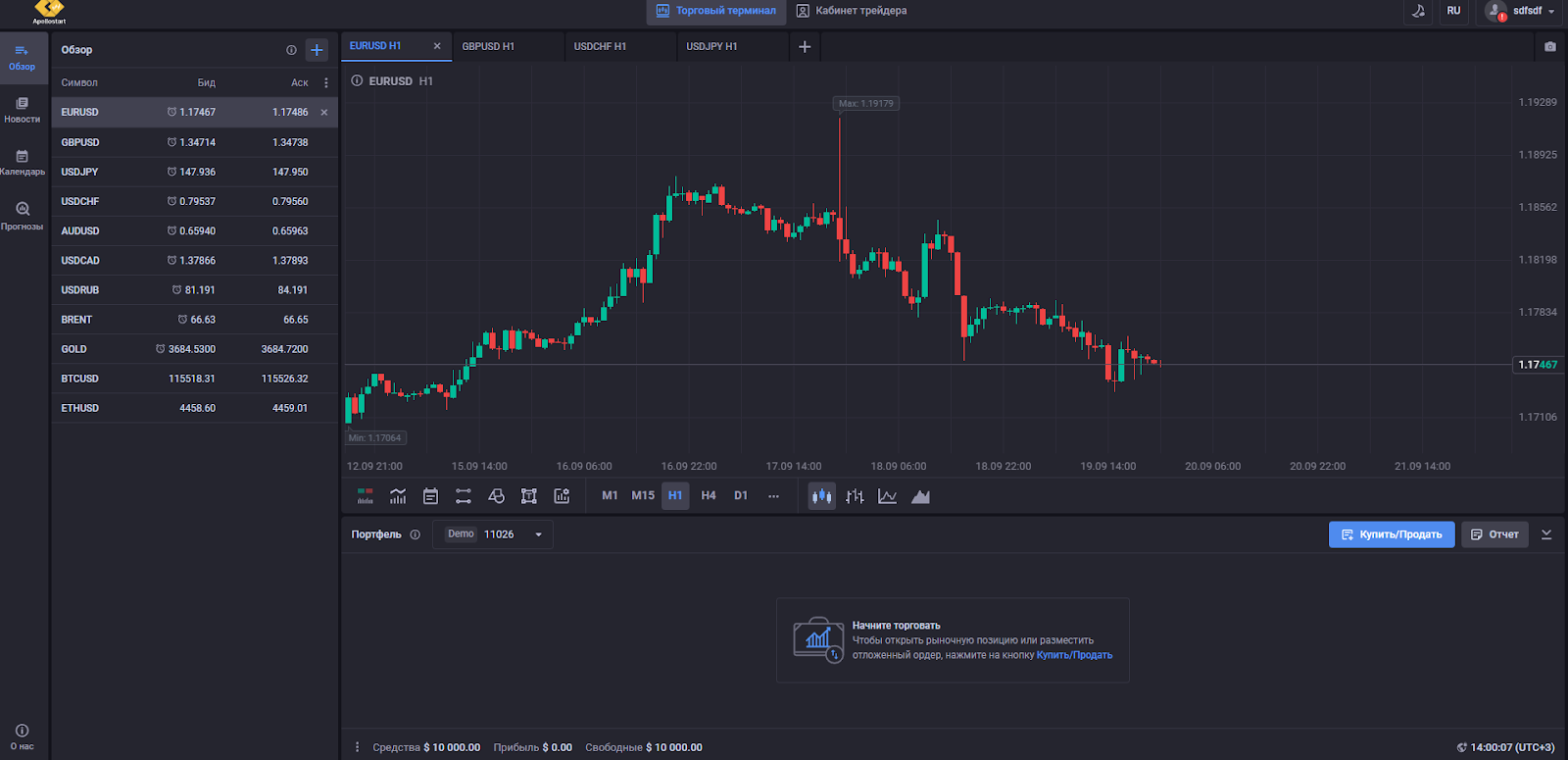This screenshot has width=1568, height=760.
Task: Collapse the portfolio panel with chevron
Action: [x=1546, y=534]
